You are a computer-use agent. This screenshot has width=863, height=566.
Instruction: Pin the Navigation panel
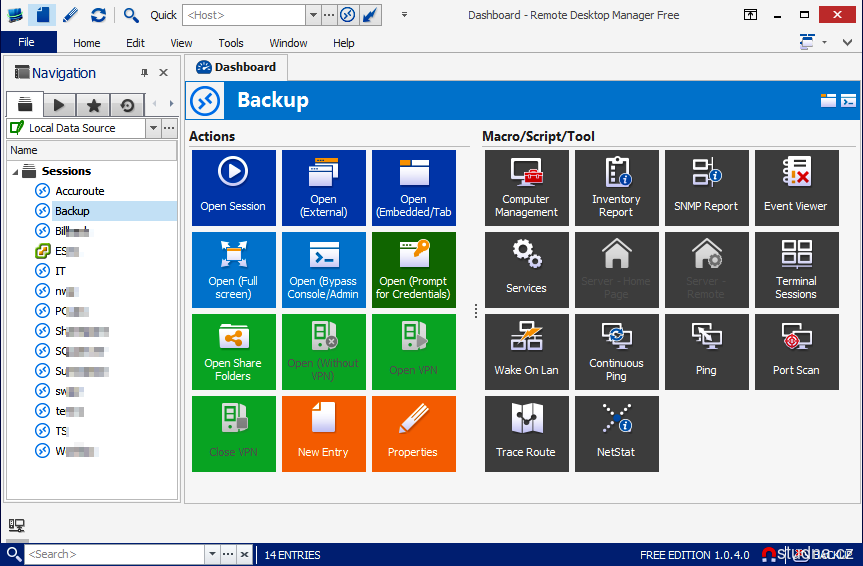[144, 73]
